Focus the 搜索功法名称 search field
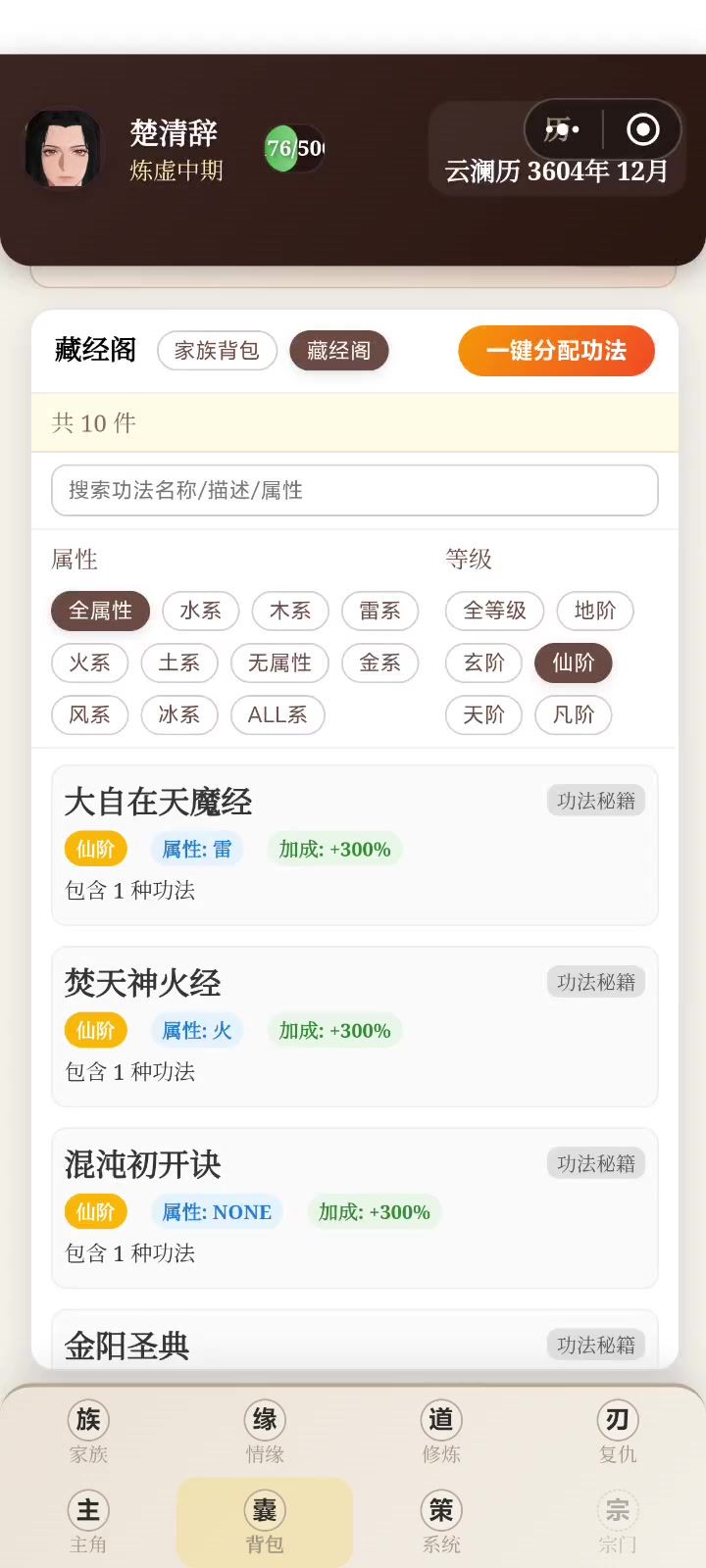The height and width of the screenshot is (1568, 706). [x=354, y=490]
